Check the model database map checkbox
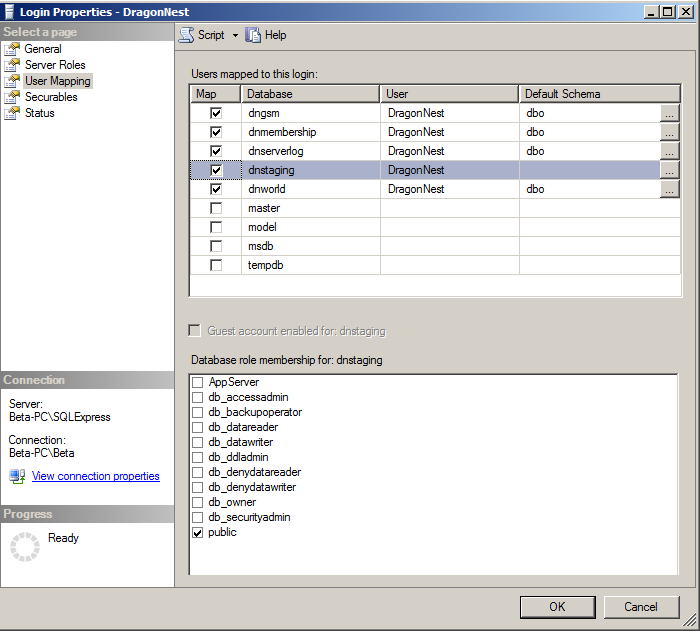Image resolution: width=700 pixels, height=631 pixels. point(216,227)
